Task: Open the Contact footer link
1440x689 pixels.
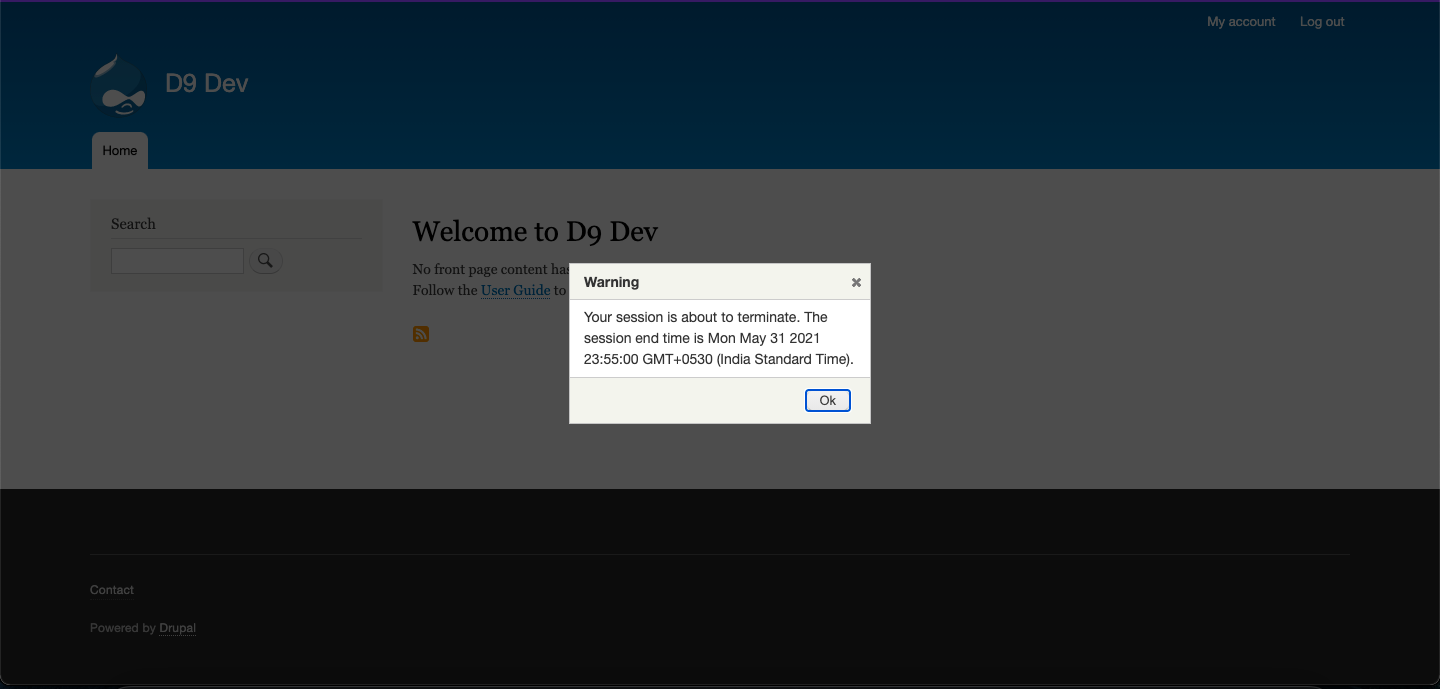Action: coord(112,590)
